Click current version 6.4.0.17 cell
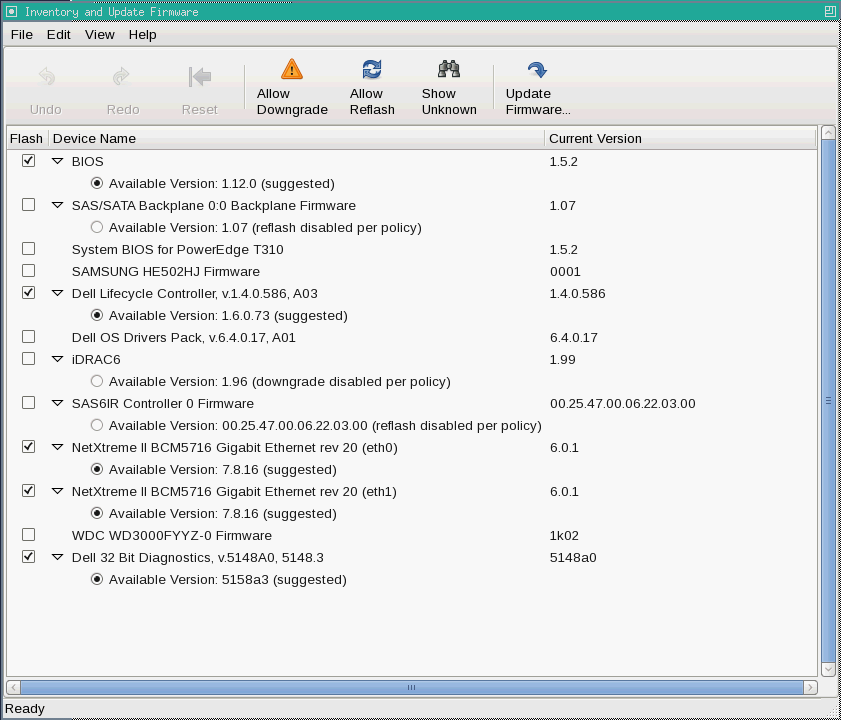This screenshot has width=841, height=720. (x=573, y=337)
